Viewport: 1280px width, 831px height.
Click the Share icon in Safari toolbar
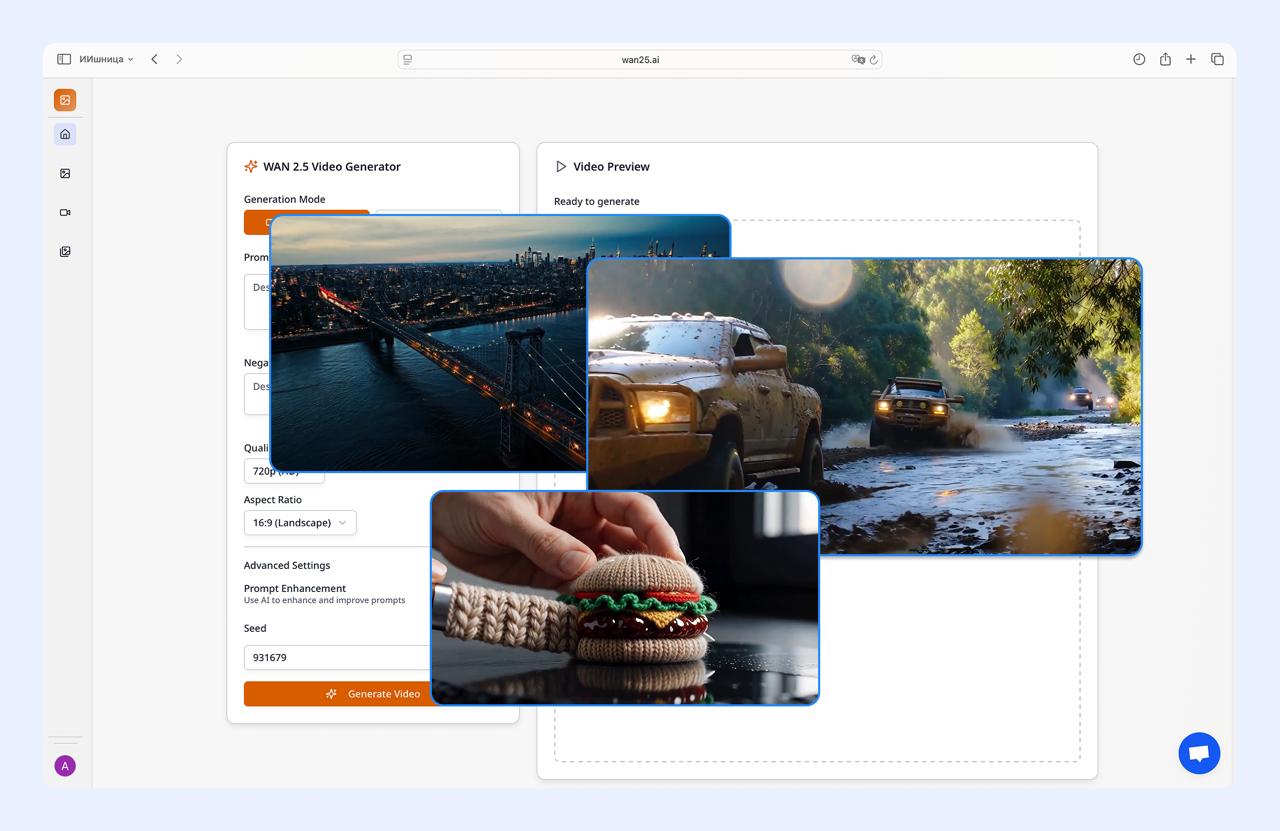[x=1165, y=59]
